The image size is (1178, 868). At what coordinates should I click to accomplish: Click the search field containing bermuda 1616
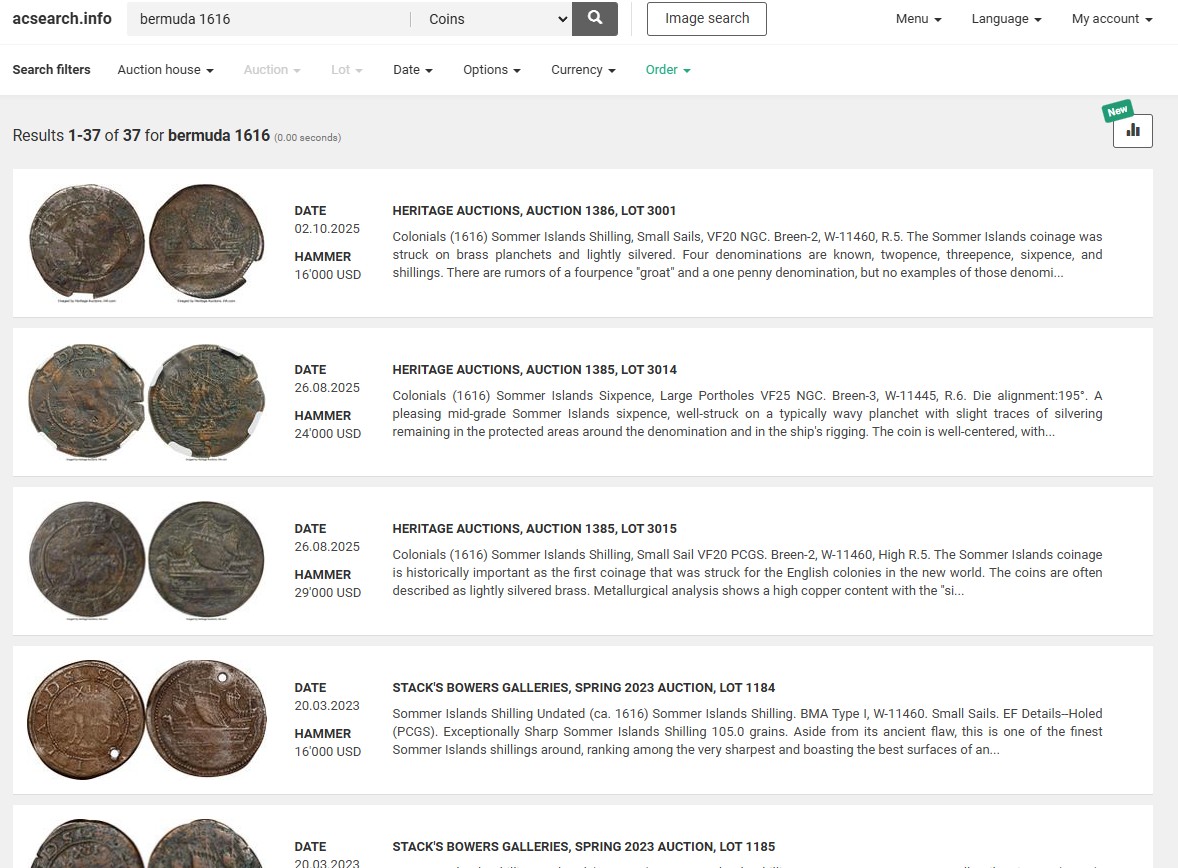(268, 19)
